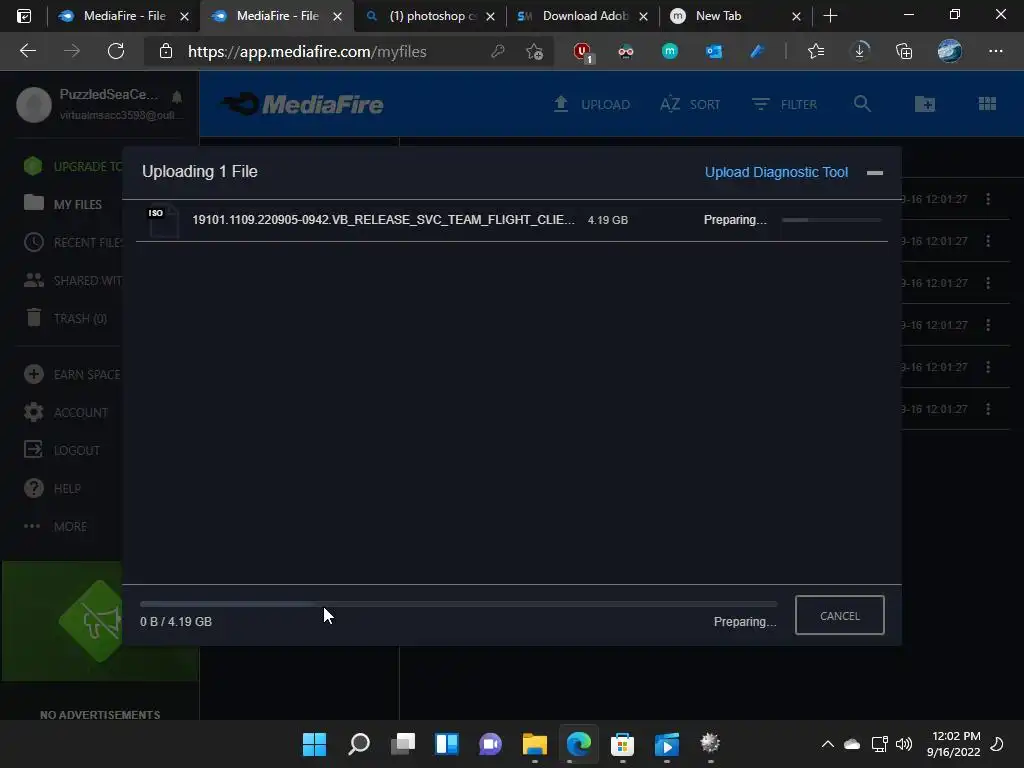Click the green no-ads megaphone banner
1024x768 pixels.
(99, 621)
